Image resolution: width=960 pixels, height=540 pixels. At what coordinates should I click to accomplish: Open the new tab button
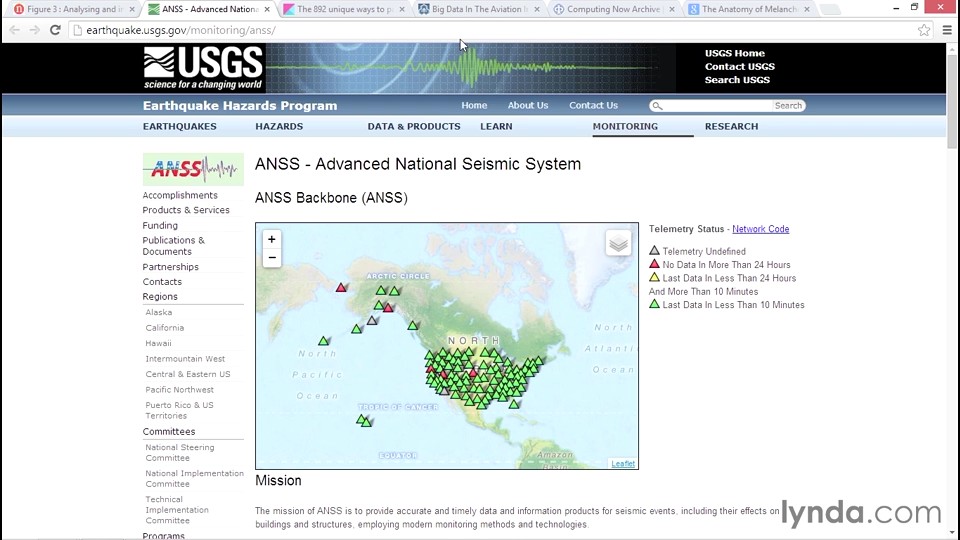point(830,9)
